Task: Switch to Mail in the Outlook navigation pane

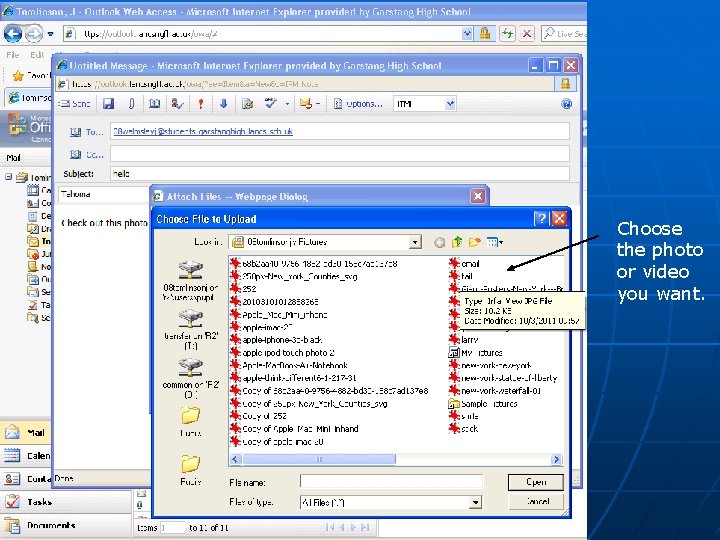Action: pos(26,433)
